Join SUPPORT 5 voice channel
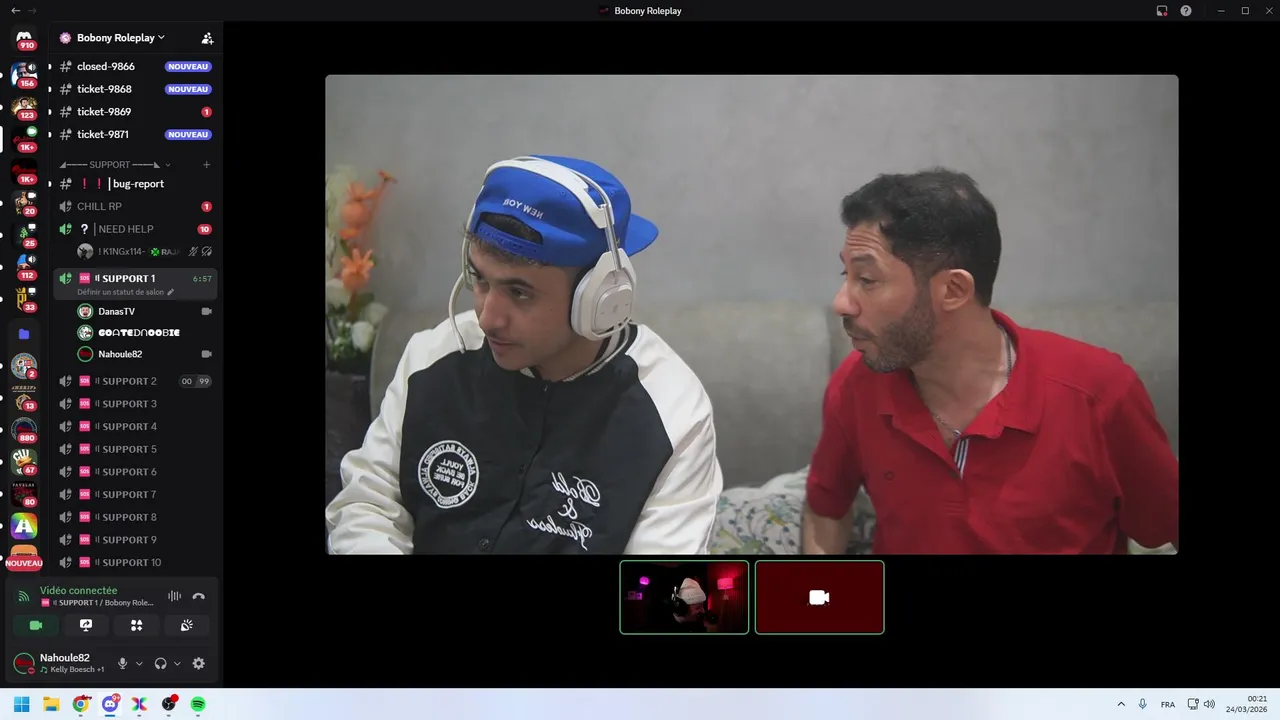The width and height of the screenshot is (1280, 720). [x=135, y=449]
